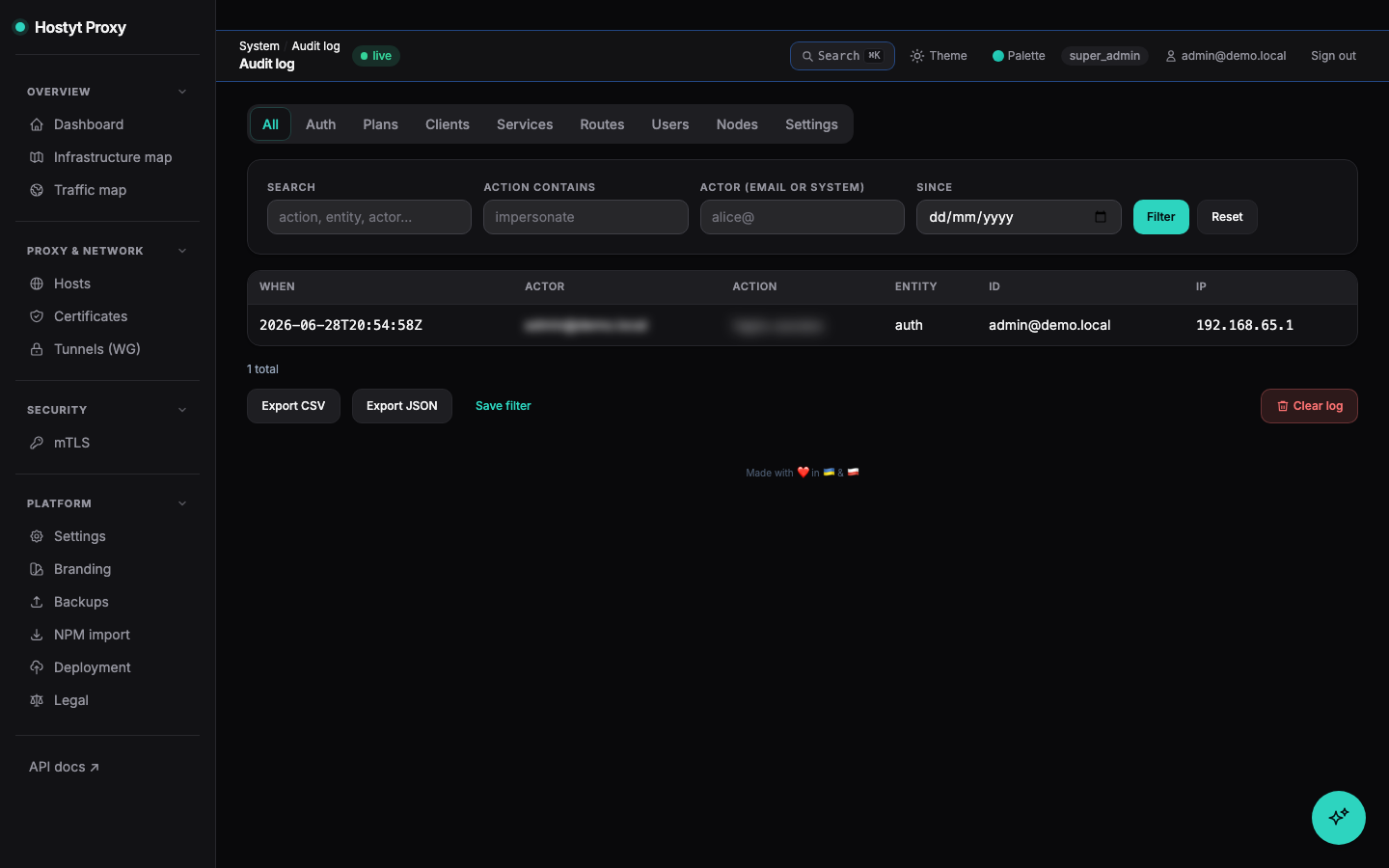Switch to the Nodes tab
This screenshot has width=1389, height=868.
[737, 124]
